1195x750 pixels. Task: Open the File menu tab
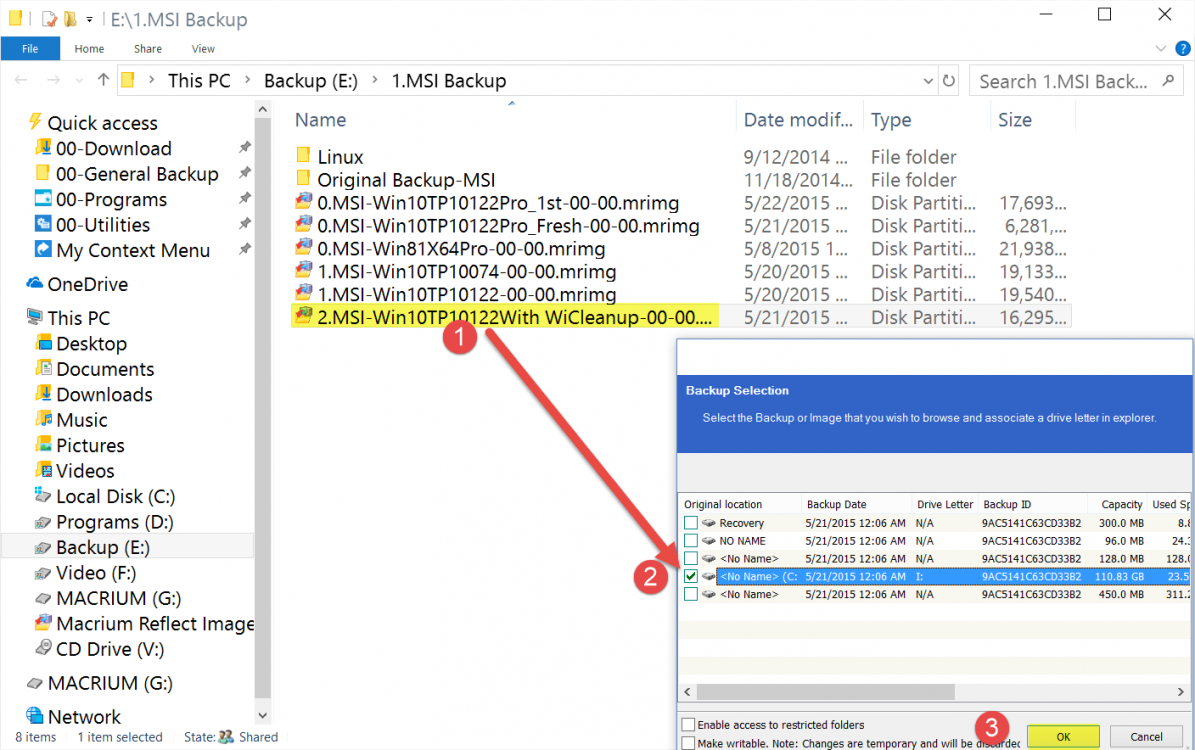coord(30,49)
